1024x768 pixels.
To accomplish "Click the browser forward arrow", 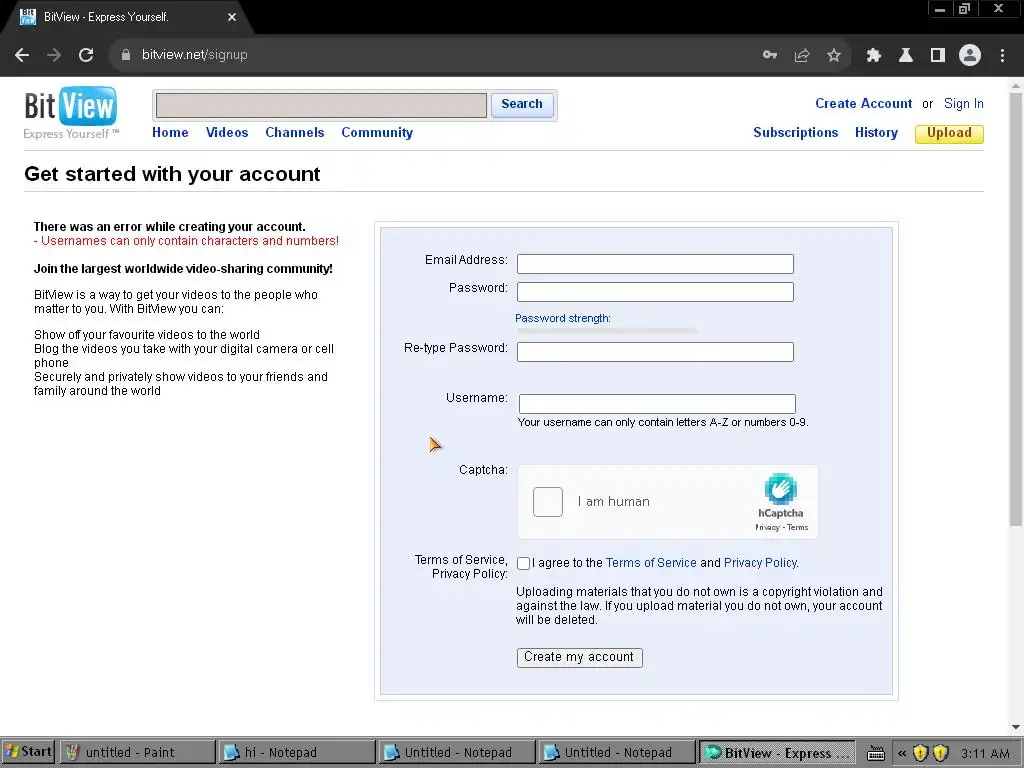I will pyautogui.click(x=54, y=55).
